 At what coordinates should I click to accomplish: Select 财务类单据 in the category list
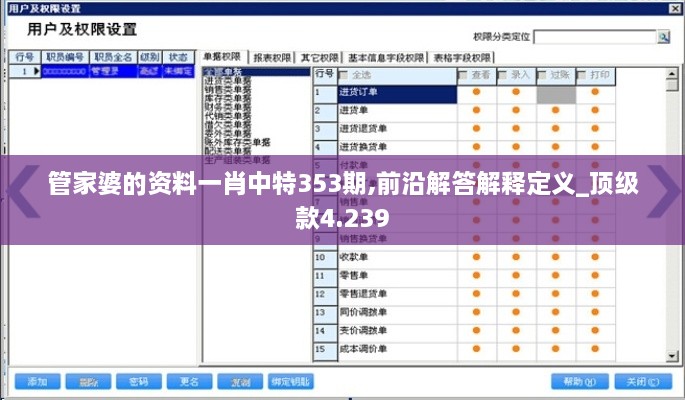[x=228, y=107]
